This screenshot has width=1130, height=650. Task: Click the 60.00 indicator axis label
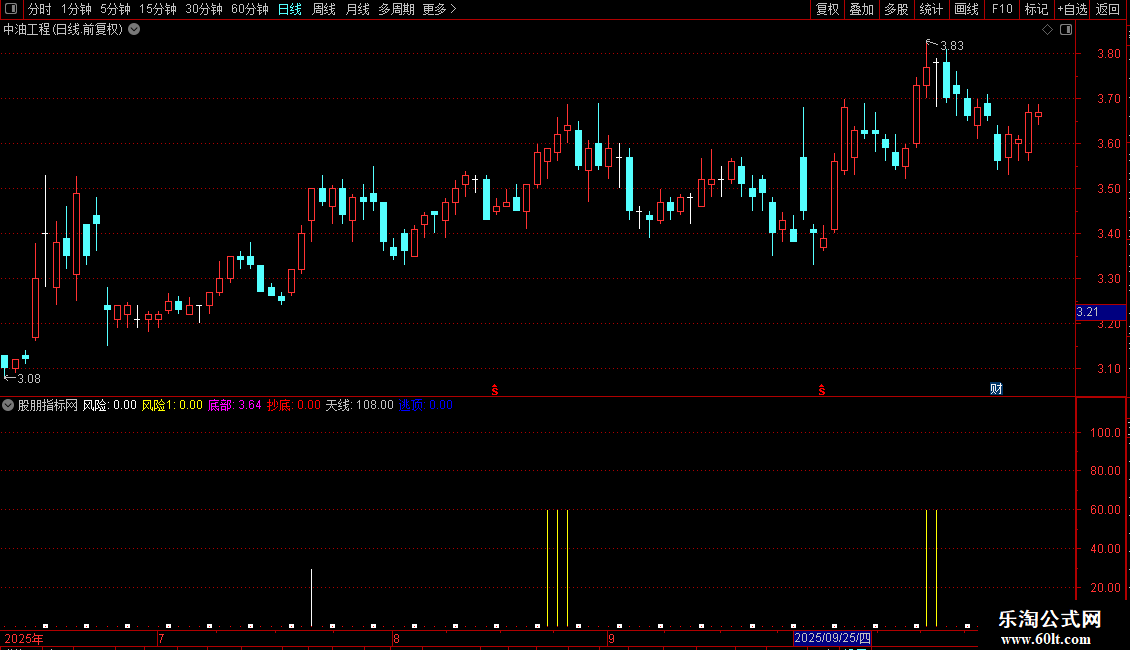[x=1105, y=509]
